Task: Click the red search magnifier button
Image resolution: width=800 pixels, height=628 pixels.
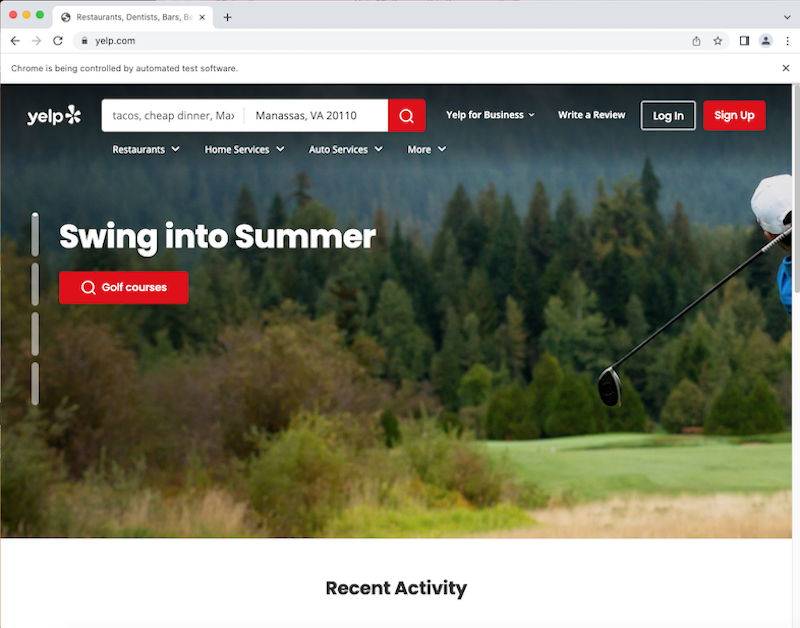Action: tap(407, 115)
